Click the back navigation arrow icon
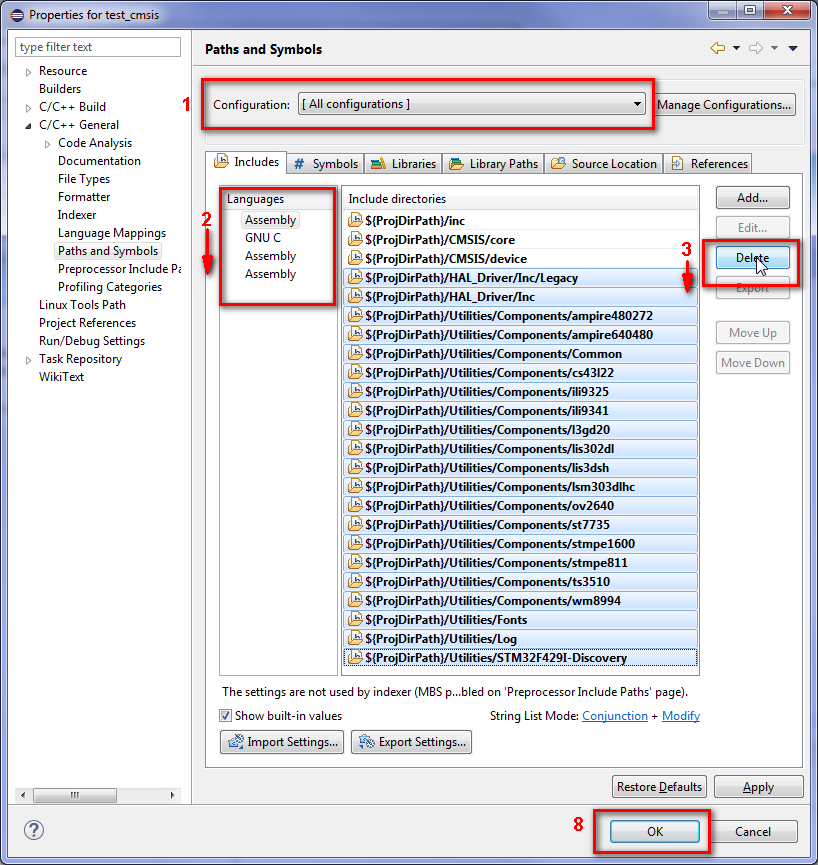Image resolution: width=818 pixels, height=865 pixels. [x=717, y=48]
